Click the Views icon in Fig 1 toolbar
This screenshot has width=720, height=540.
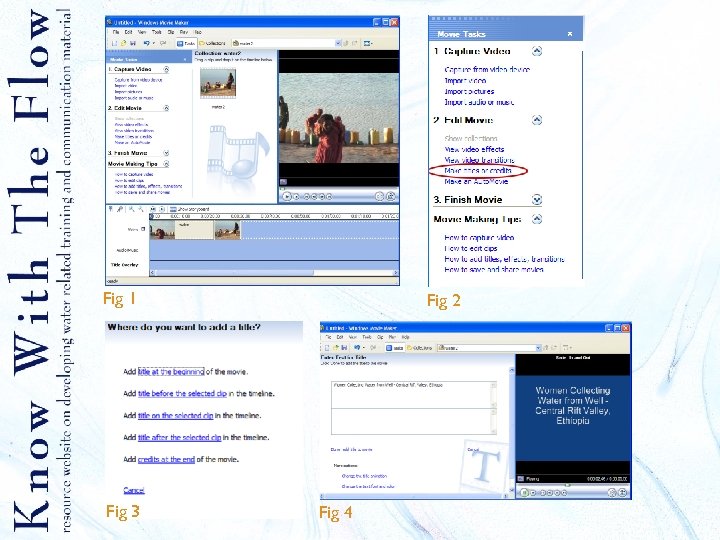tap(367, 43)
